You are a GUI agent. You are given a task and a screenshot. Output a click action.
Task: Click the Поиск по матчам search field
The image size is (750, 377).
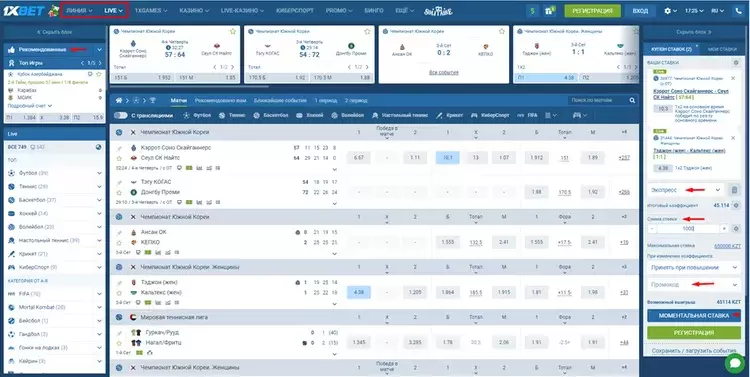[x=598, y=100]
